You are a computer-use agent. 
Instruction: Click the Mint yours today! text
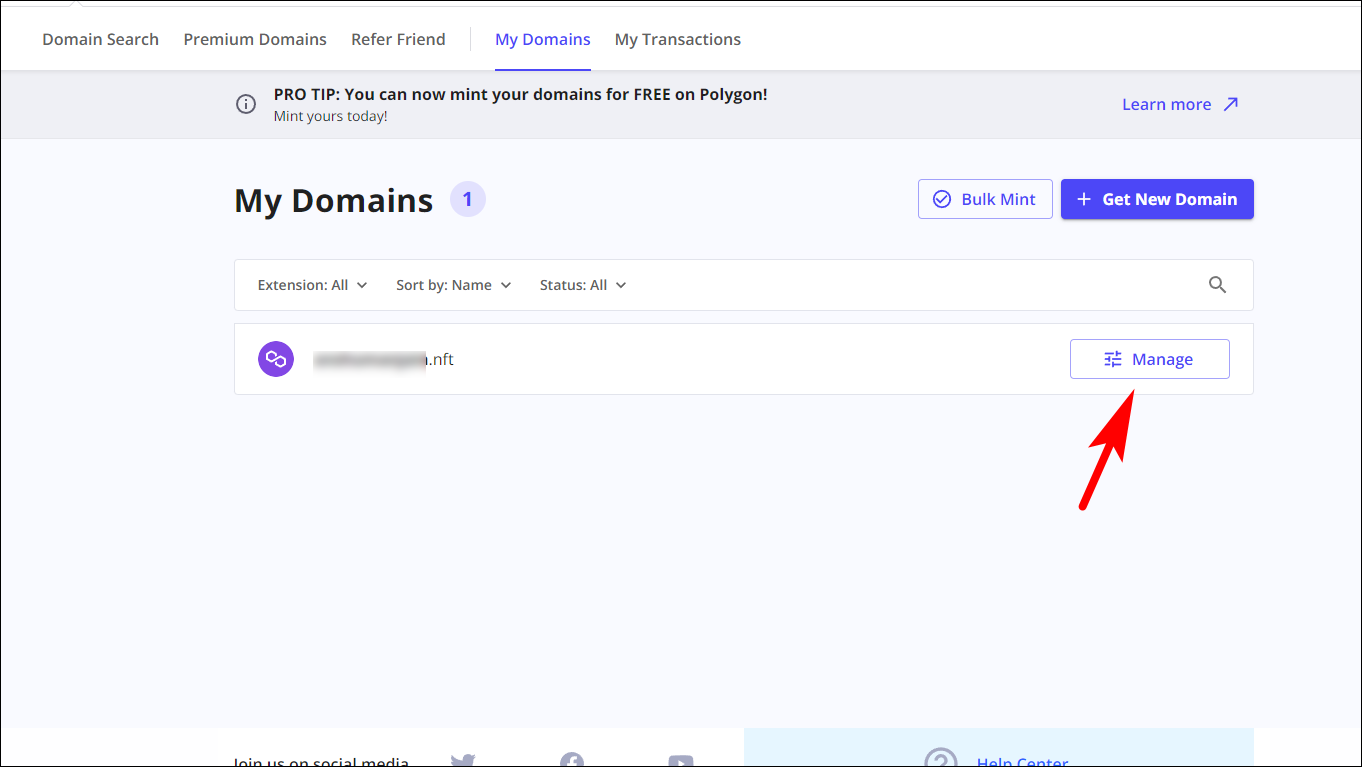point(330,116)
